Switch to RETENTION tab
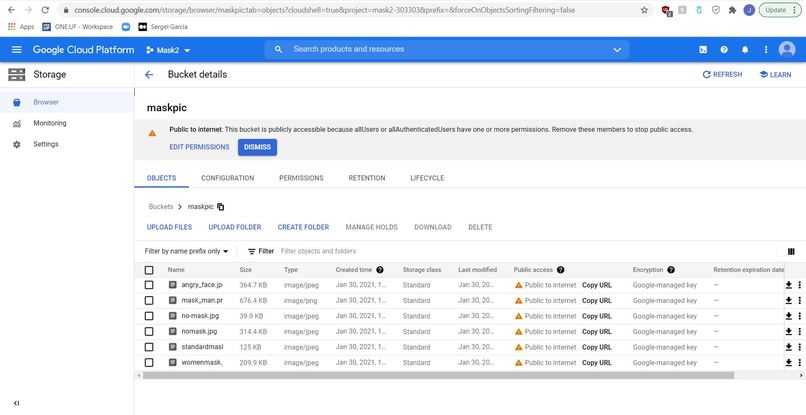 click(x=367, y=178)
